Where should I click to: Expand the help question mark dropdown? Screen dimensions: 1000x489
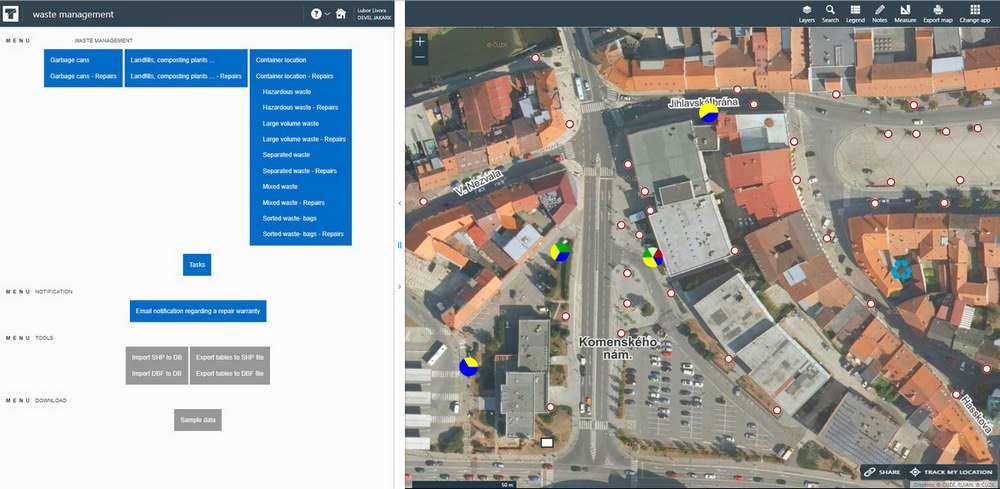click(320, 14)
